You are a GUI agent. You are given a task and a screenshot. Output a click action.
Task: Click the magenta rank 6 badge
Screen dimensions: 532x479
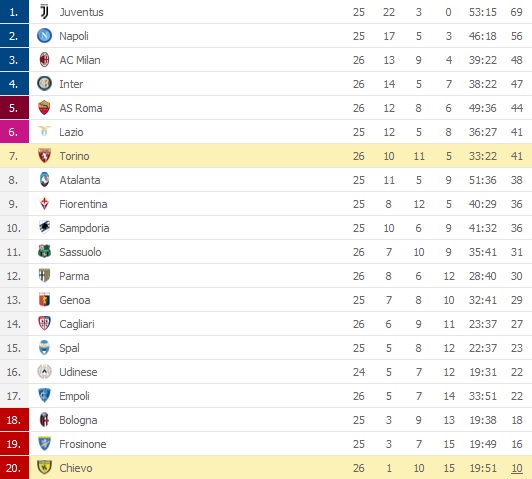(x=14, y=132)
